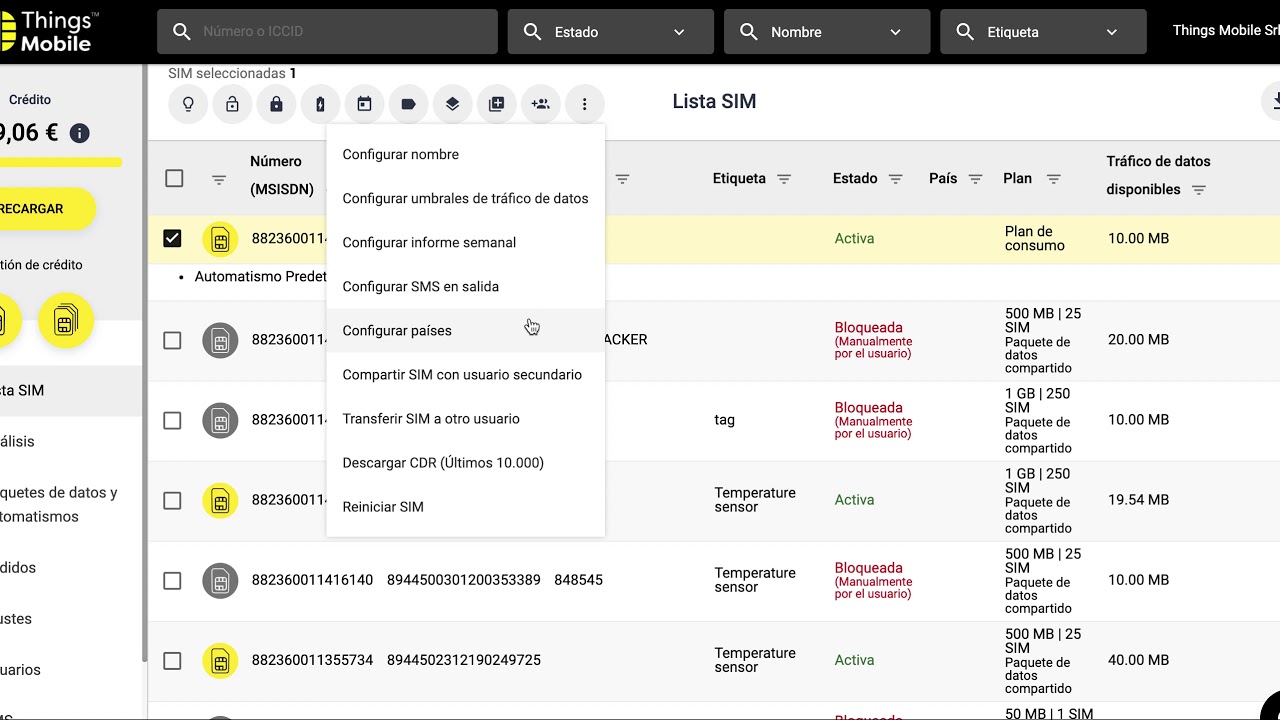Check the row with tag label 'tag'
This screenshot has width=1280, height=720.
point(173,420)
